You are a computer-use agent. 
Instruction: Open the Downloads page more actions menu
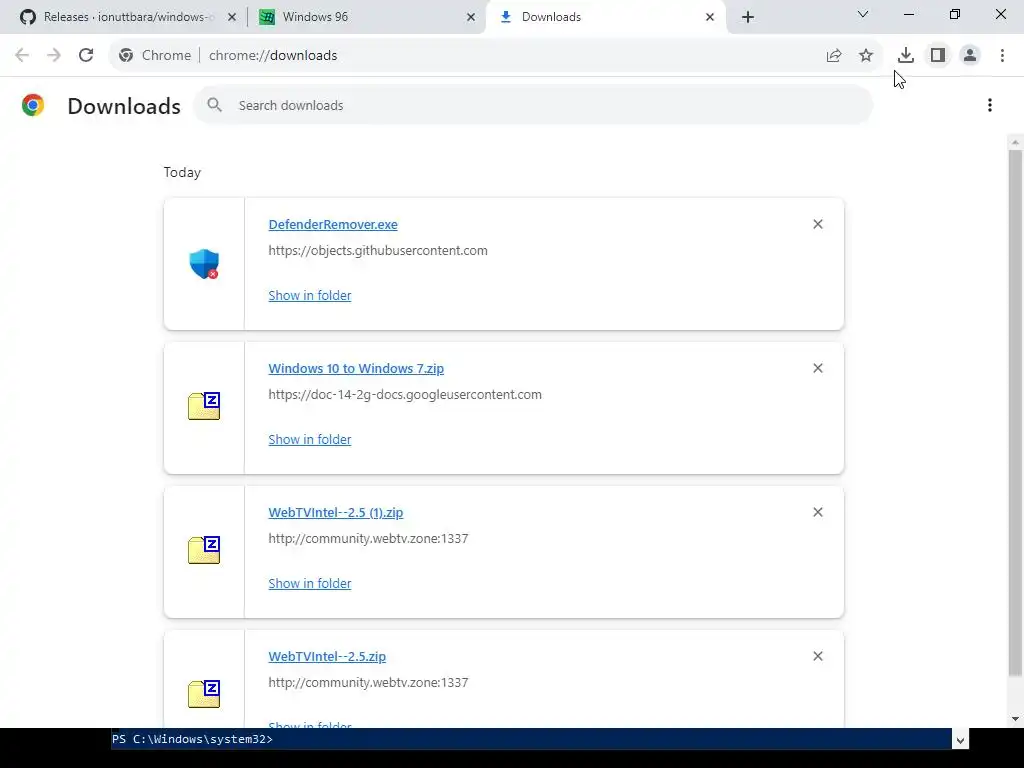990,105
